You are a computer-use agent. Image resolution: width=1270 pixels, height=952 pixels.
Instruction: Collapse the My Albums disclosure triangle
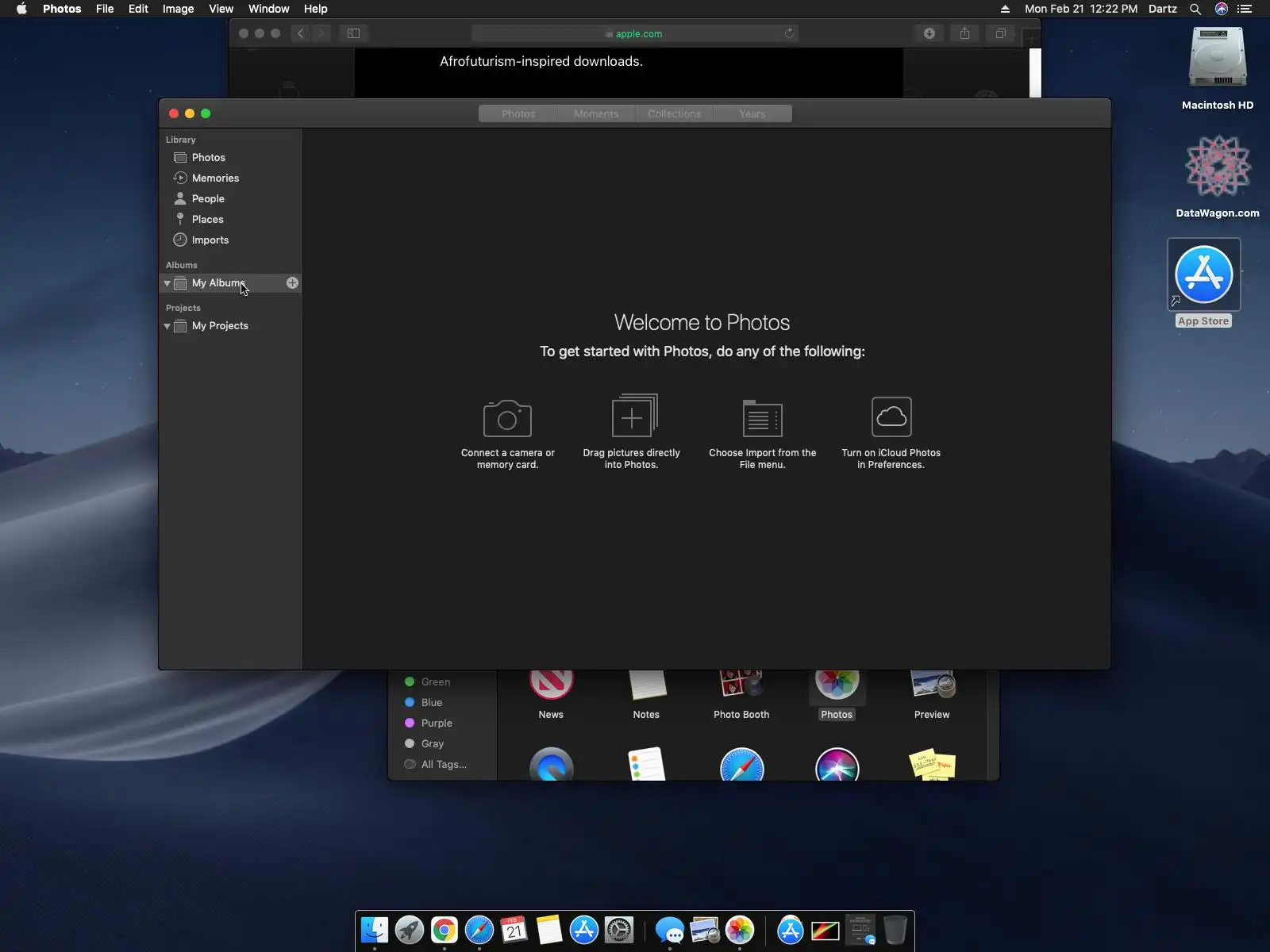click(x=167, y=283)
